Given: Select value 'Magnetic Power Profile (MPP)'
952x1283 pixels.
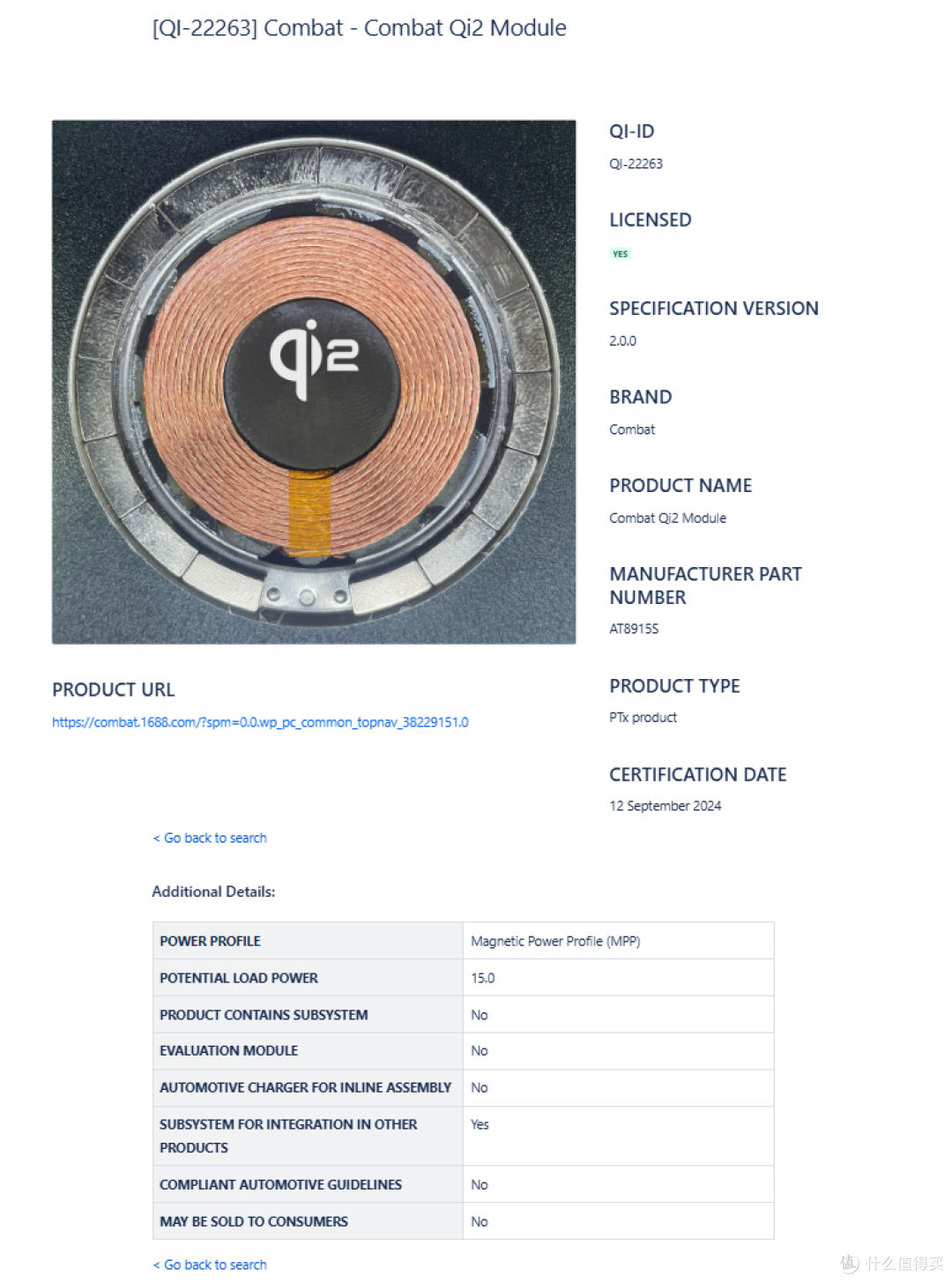Looking at the screenshot, I should click(x=555, y=942).
